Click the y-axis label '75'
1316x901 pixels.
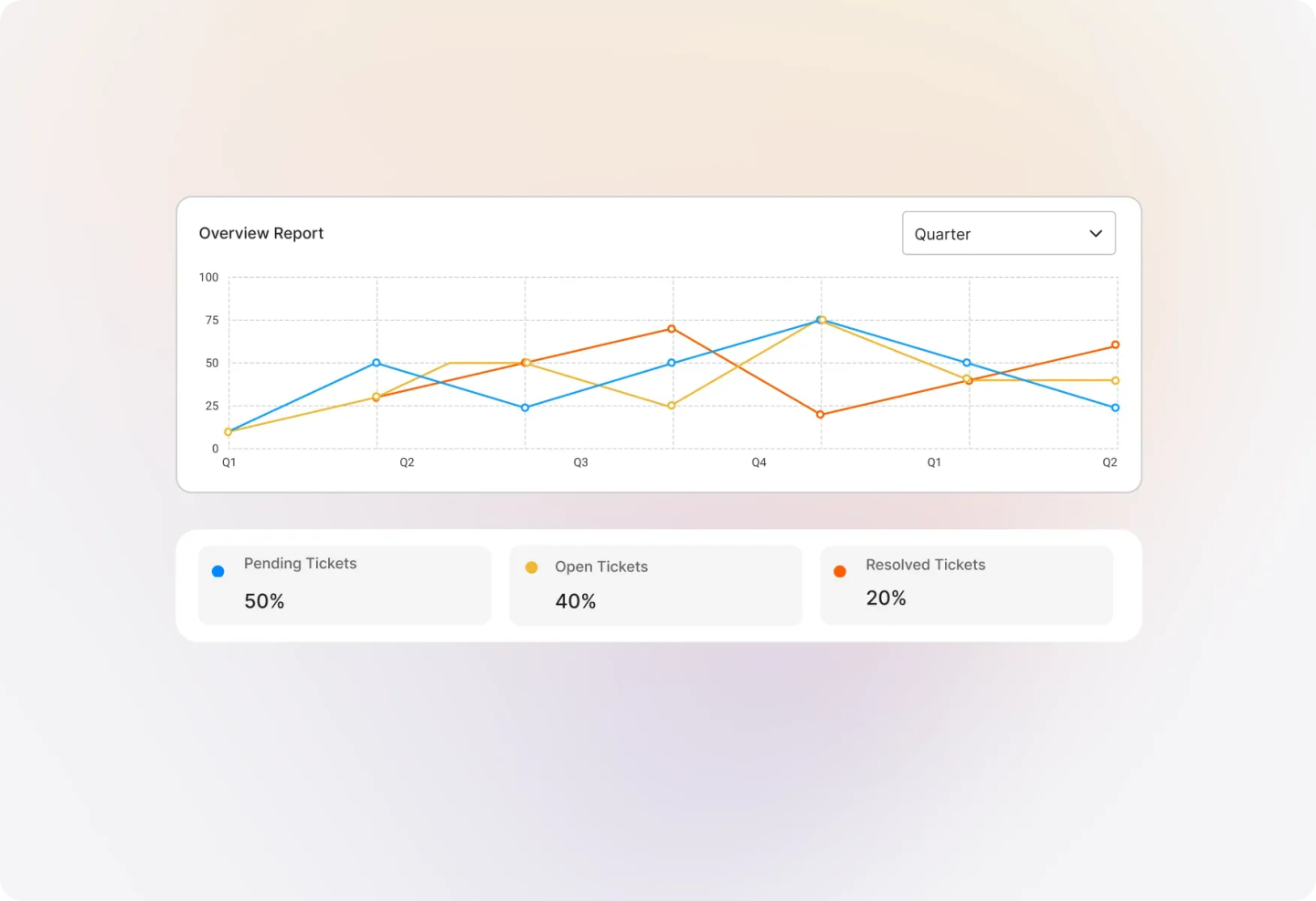pos(212,320)
